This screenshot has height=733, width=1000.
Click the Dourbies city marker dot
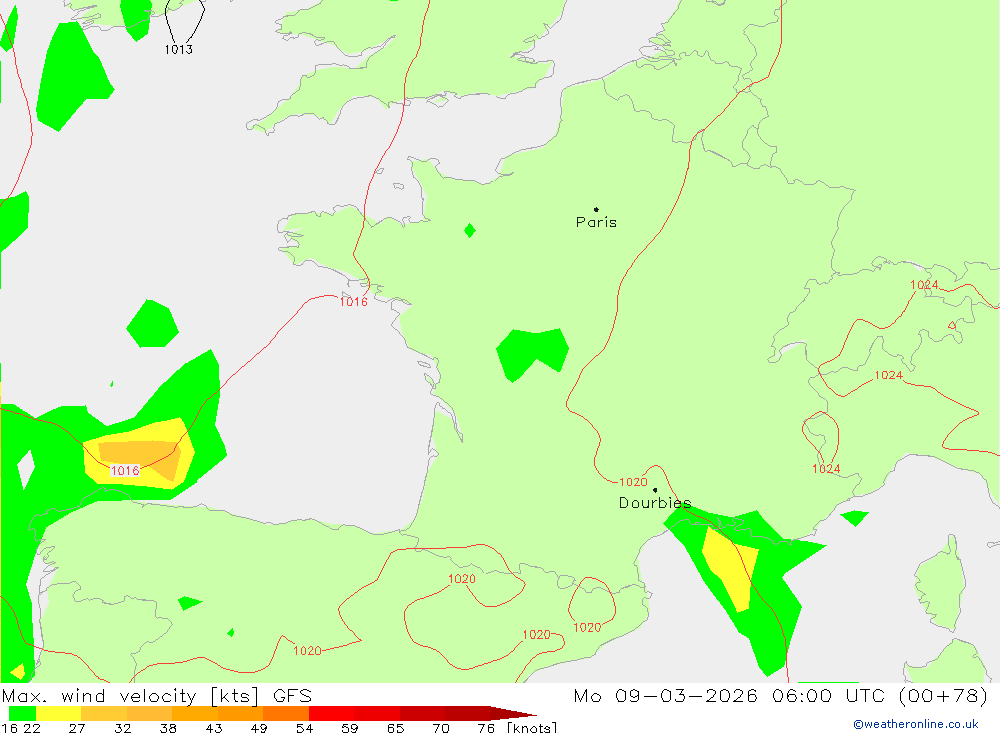[655, 490]
